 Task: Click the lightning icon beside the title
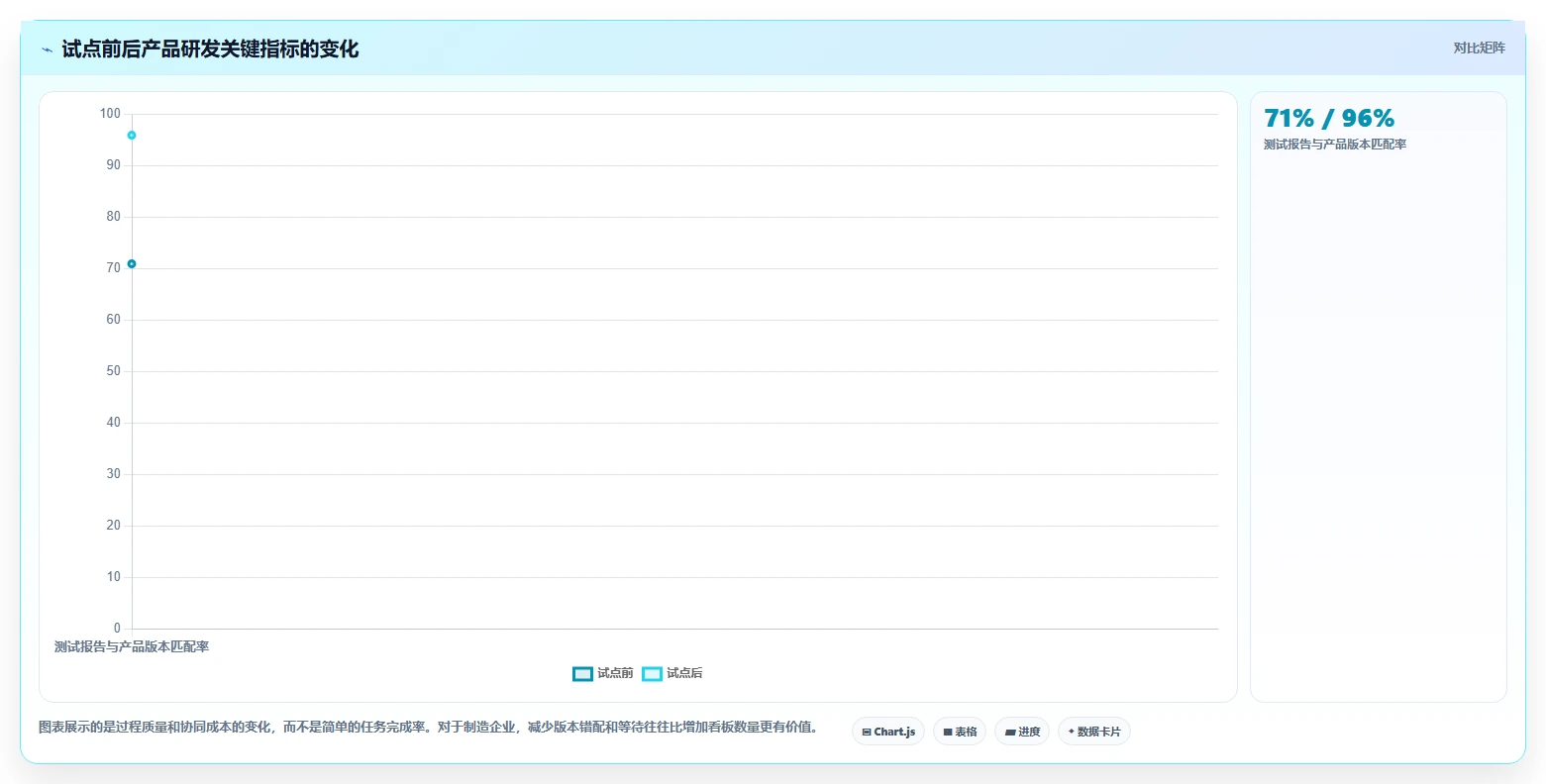(47, 49)
